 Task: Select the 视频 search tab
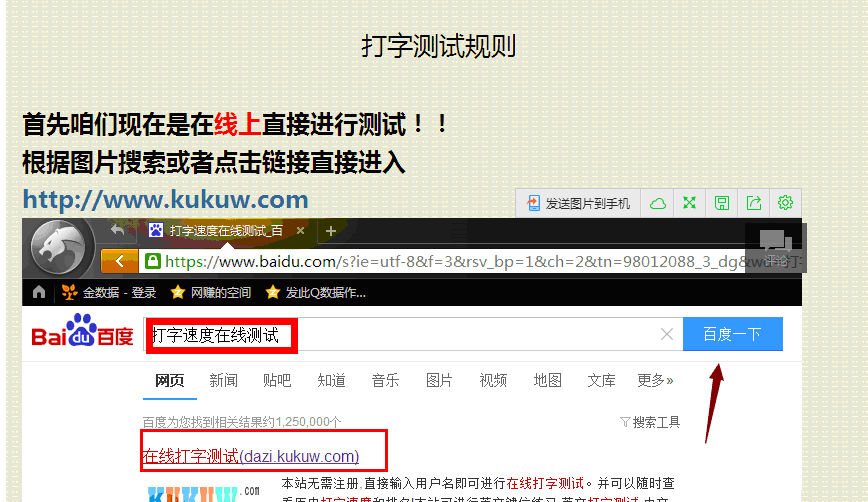coord(493,381)
